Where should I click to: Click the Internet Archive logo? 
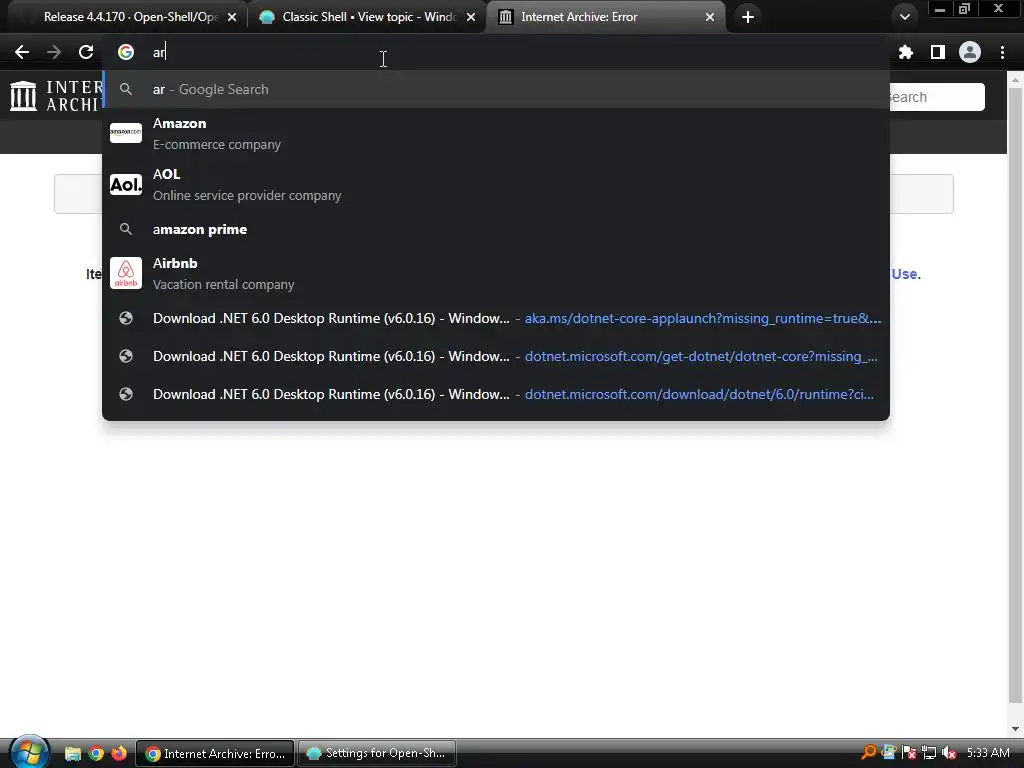pos(56,96)
